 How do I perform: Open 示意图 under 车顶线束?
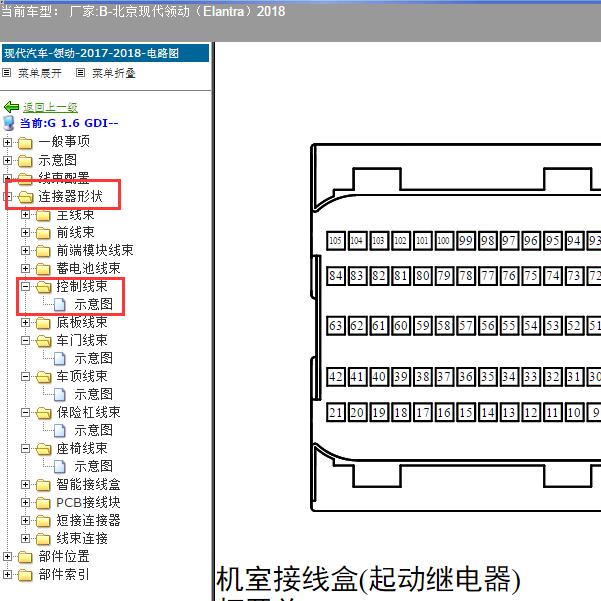coord(94,394)
